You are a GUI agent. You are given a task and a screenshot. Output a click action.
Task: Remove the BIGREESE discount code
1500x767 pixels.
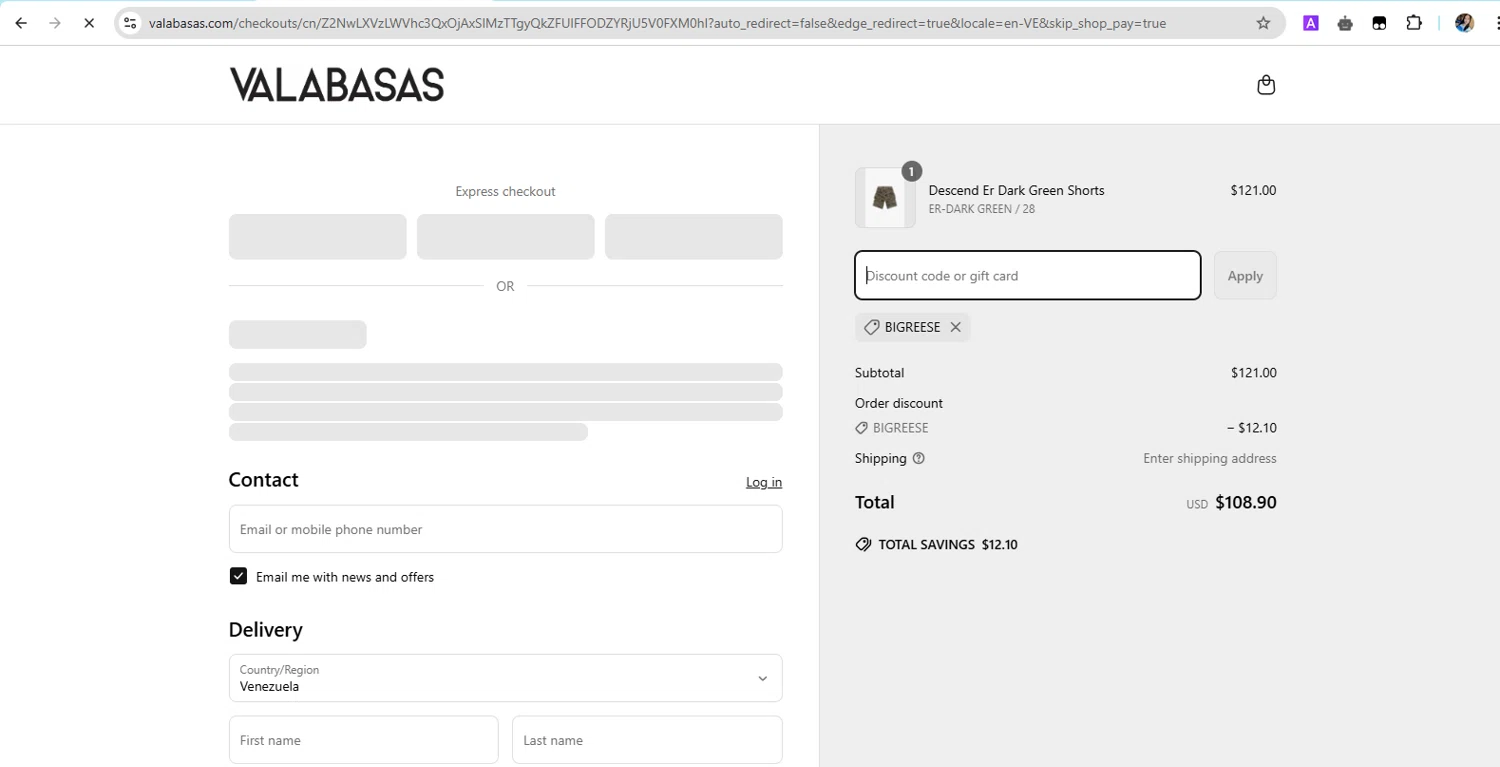click(x=956, y=327)
